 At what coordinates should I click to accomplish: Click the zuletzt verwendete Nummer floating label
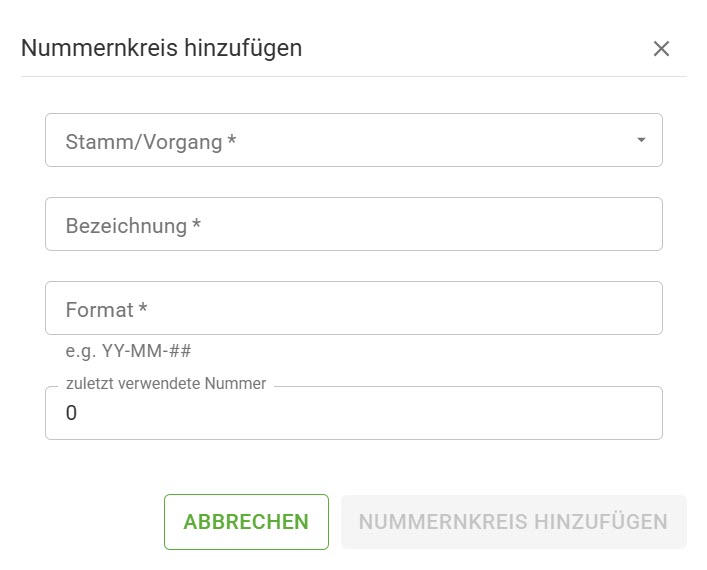tap(166, 384)
